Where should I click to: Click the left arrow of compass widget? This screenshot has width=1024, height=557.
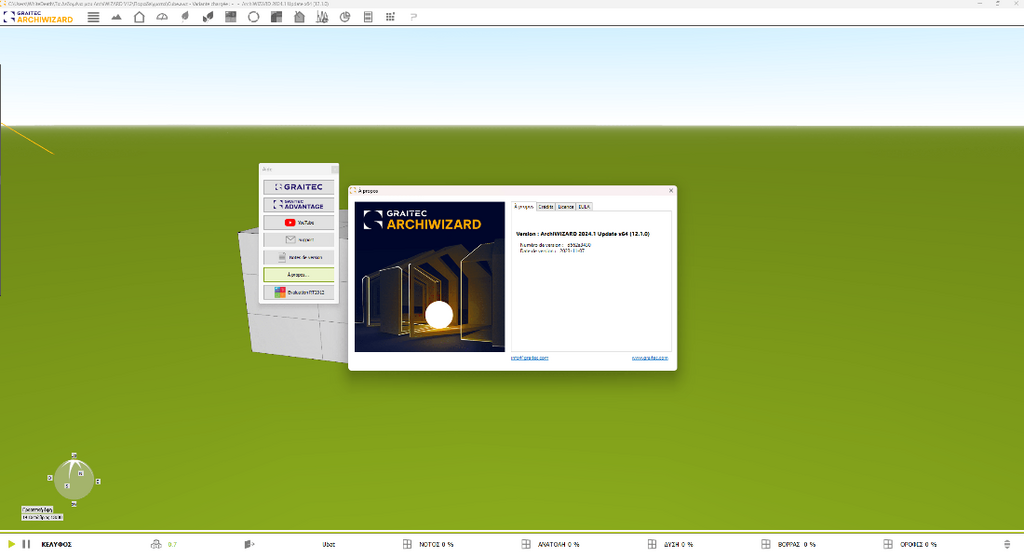point(50,478)
